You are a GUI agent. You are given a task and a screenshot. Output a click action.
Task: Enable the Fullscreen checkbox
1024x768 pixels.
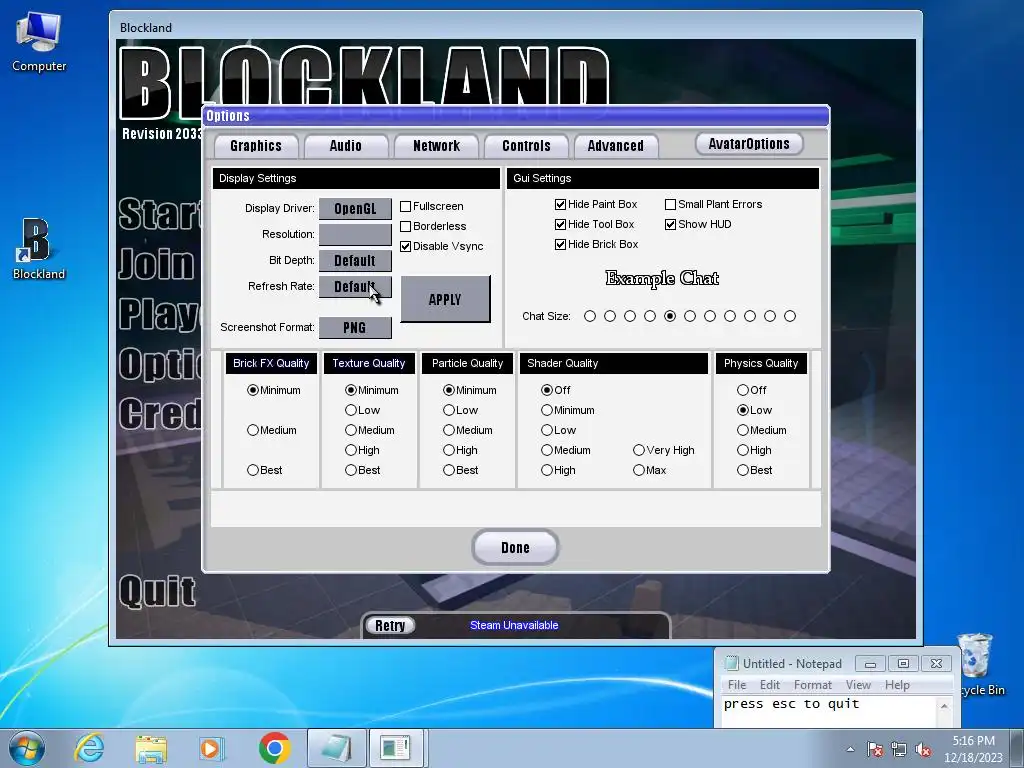(x=406, y=206)
